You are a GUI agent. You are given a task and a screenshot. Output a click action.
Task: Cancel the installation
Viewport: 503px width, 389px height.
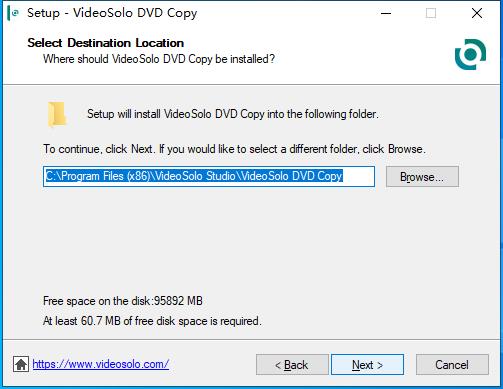(452, 365)
